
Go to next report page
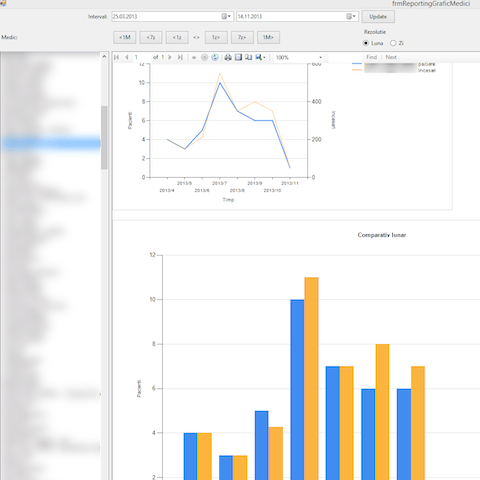tap(170, 57)
